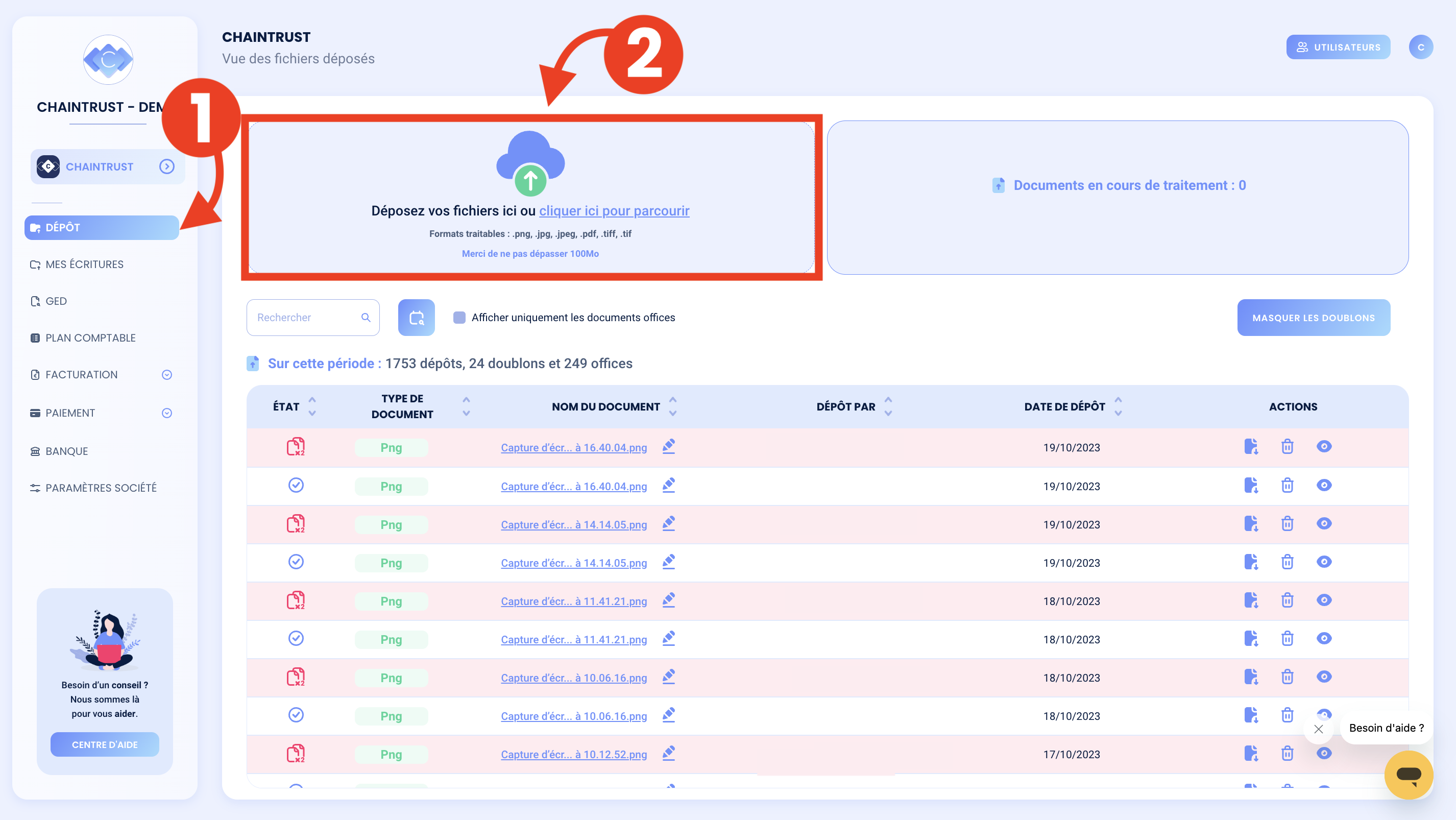The height and width of the screenshot is (820, 1456).
Task: Delete the validated 16.40.04.png row
Action: (x=1287, y=486)
